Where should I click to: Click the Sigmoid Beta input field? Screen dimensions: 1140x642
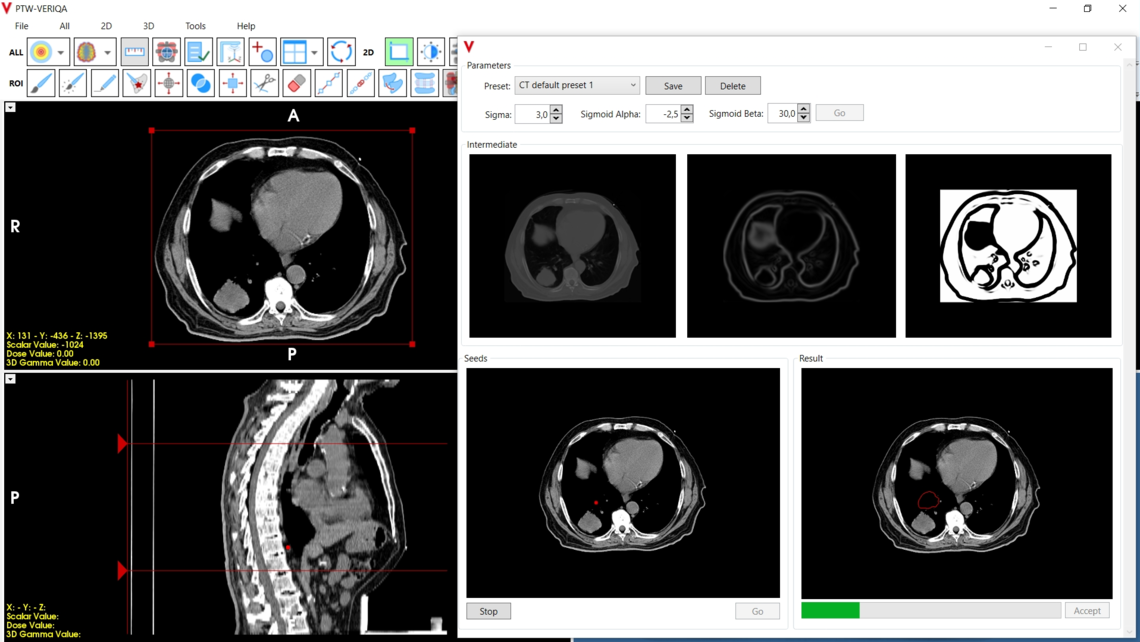[x=784, y=112]
